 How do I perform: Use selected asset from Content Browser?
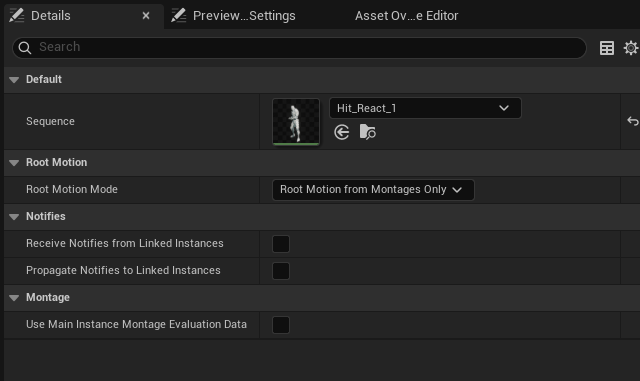point(342,132)
